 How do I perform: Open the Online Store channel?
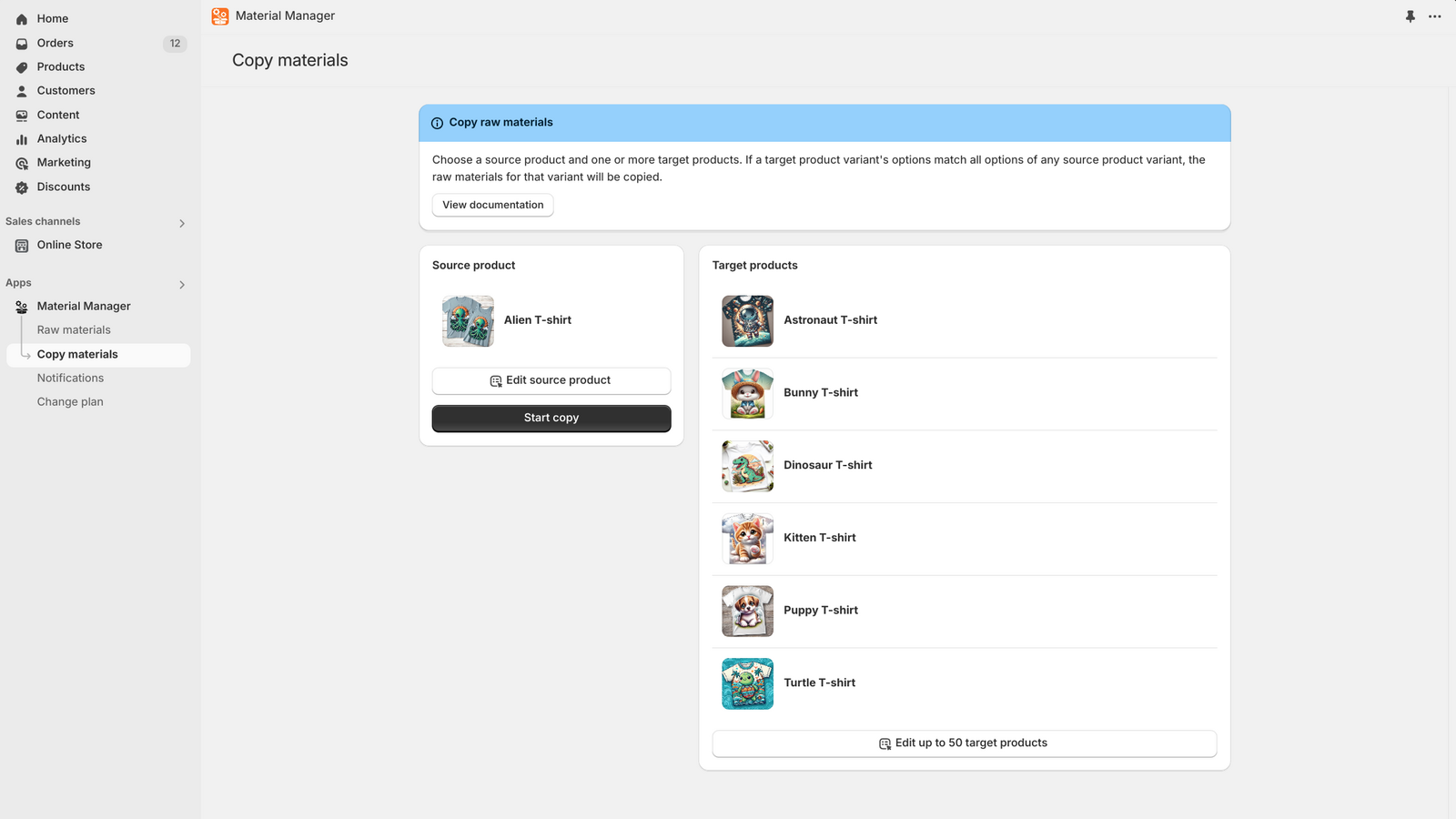(69, 245)
